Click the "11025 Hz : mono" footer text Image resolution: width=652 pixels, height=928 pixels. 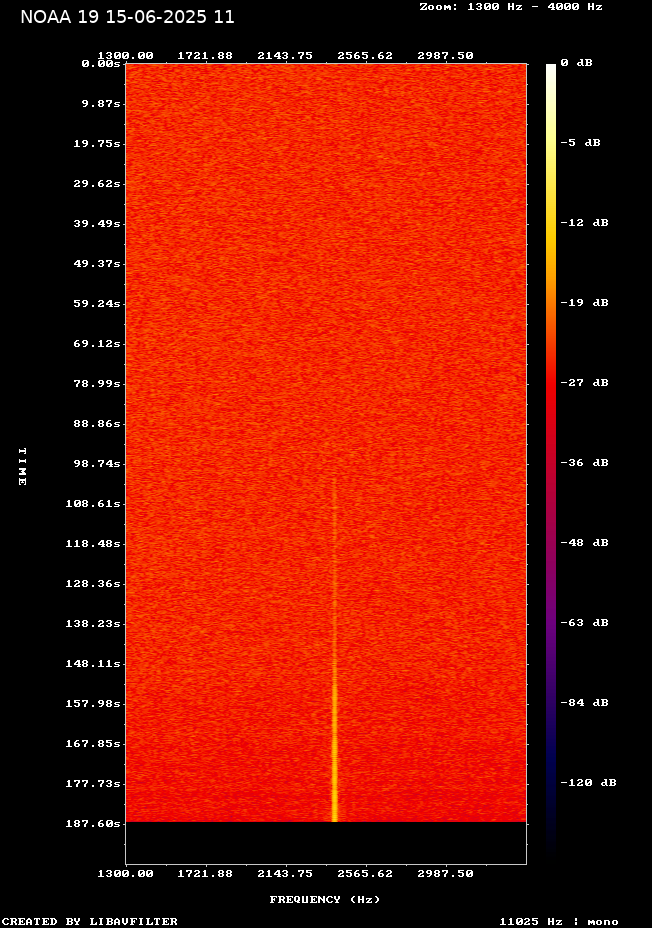[559, 921]
